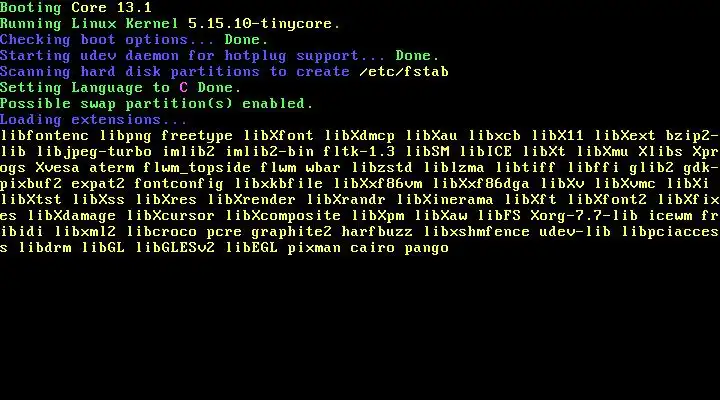Click the 'Possible swap partition(s) enabled.' line
The image size is (720, 400).
[157, 104]
